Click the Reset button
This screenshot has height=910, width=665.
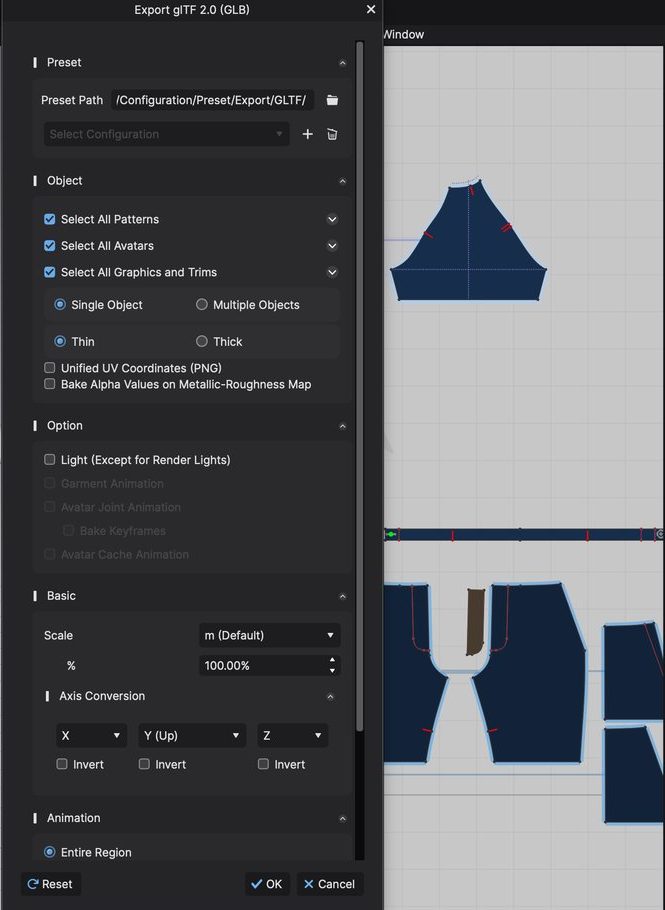click(50, 884)
